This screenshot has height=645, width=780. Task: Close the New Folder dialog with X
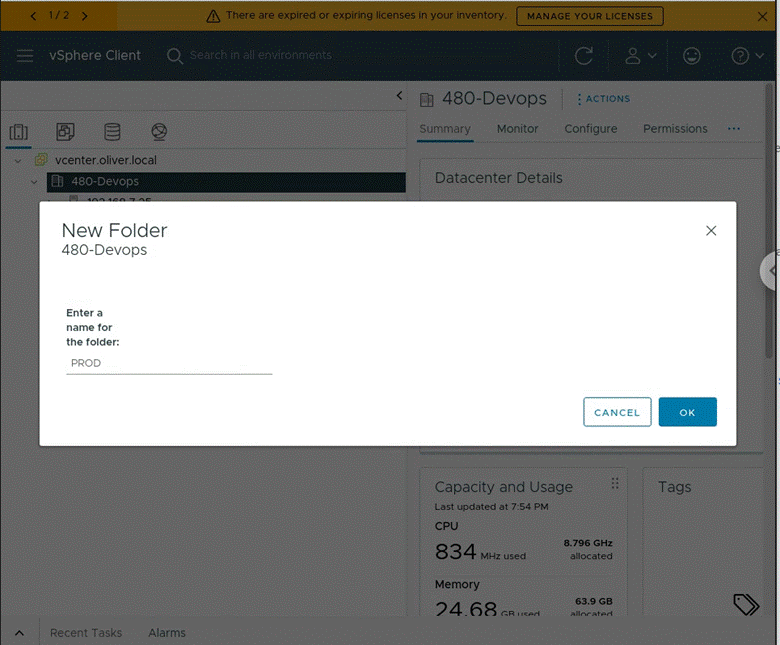(x=711, y=231)
